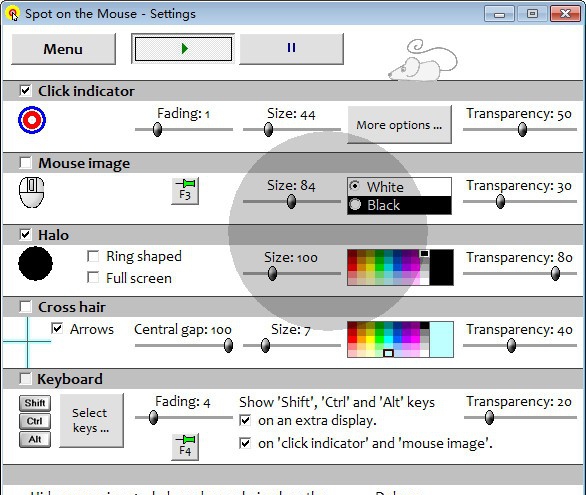Image resolution: width=586 pixels, height=495 pixels.
Task: Minimize the Settings window
Action: point(499,14)
